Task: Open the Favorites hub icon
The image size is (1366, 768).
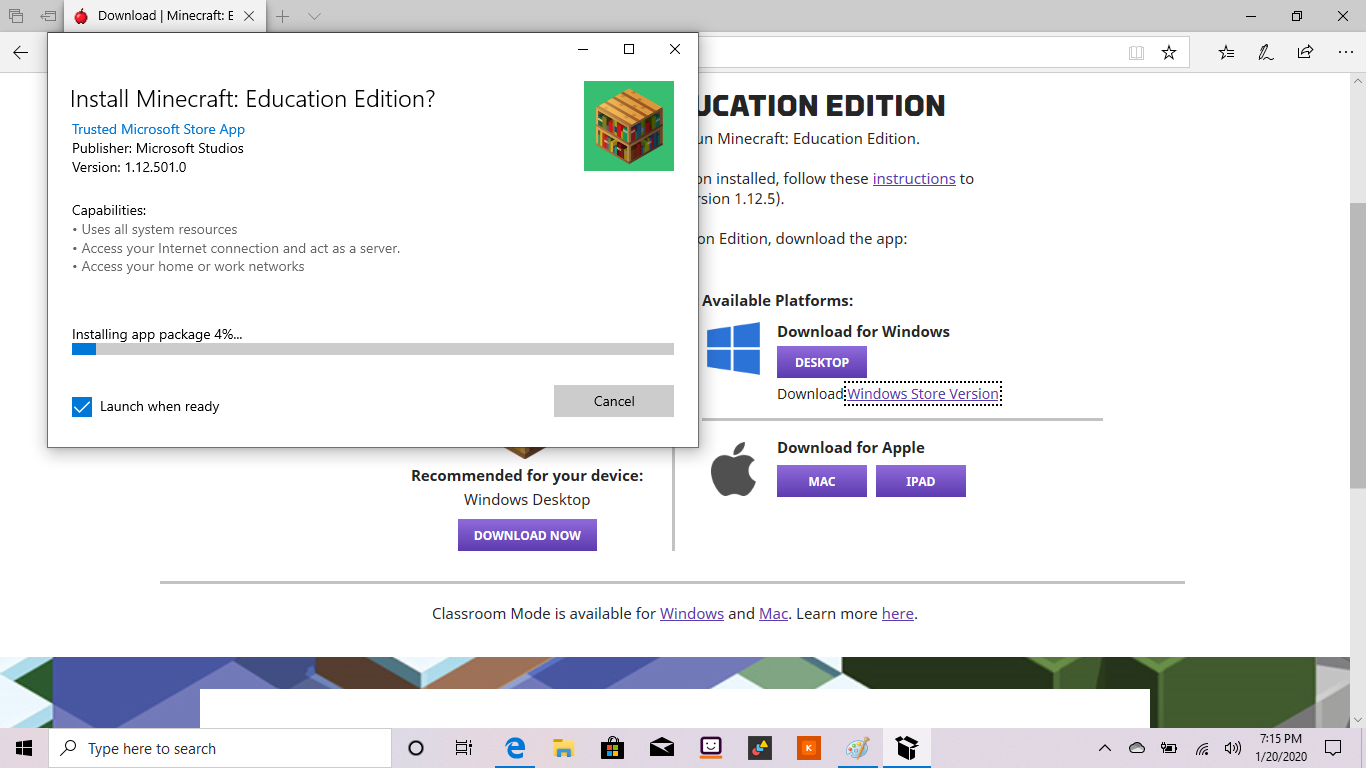Action: tap(1227, 52)
